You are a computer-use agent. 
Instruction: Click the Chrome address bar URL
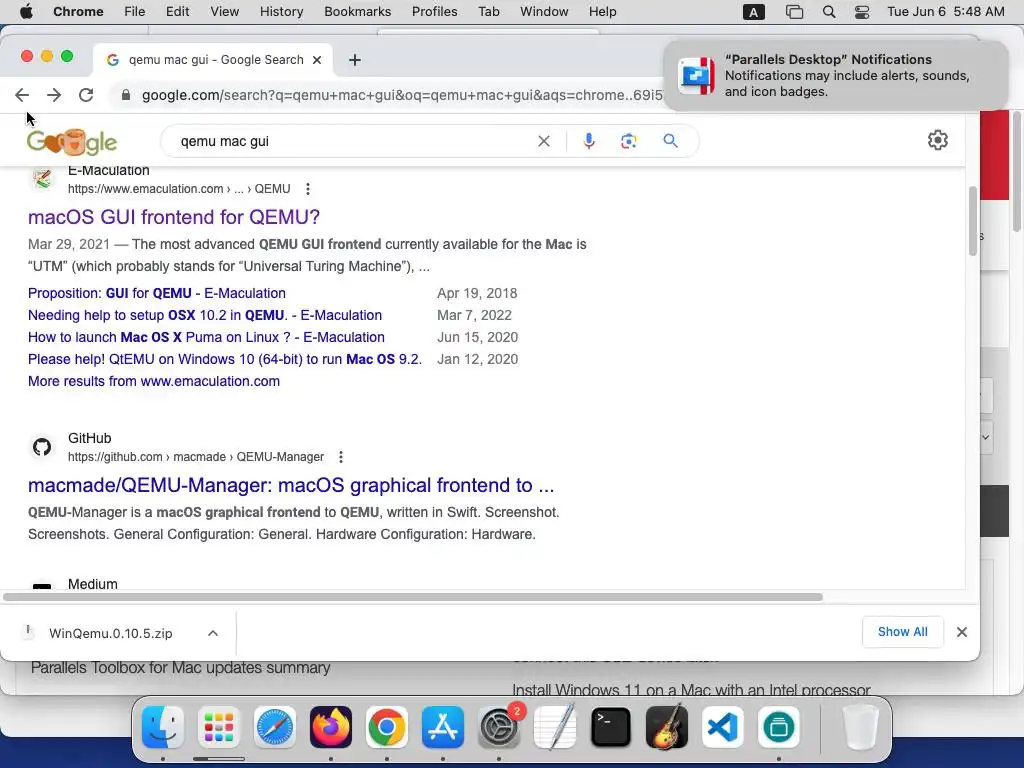[402, 95]
